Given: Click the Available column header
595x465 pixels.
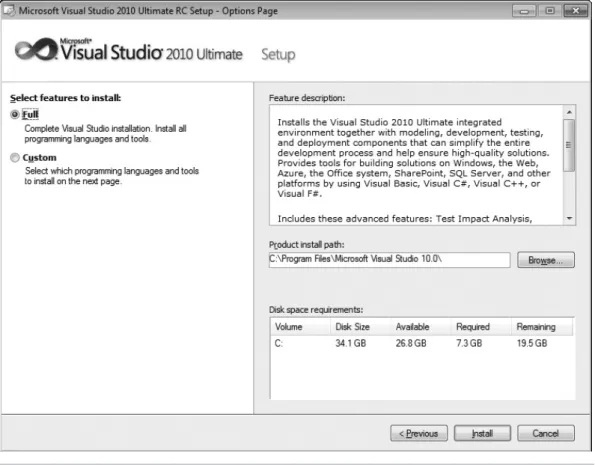Looking at the screenshot, I should [x=420, y=327].
